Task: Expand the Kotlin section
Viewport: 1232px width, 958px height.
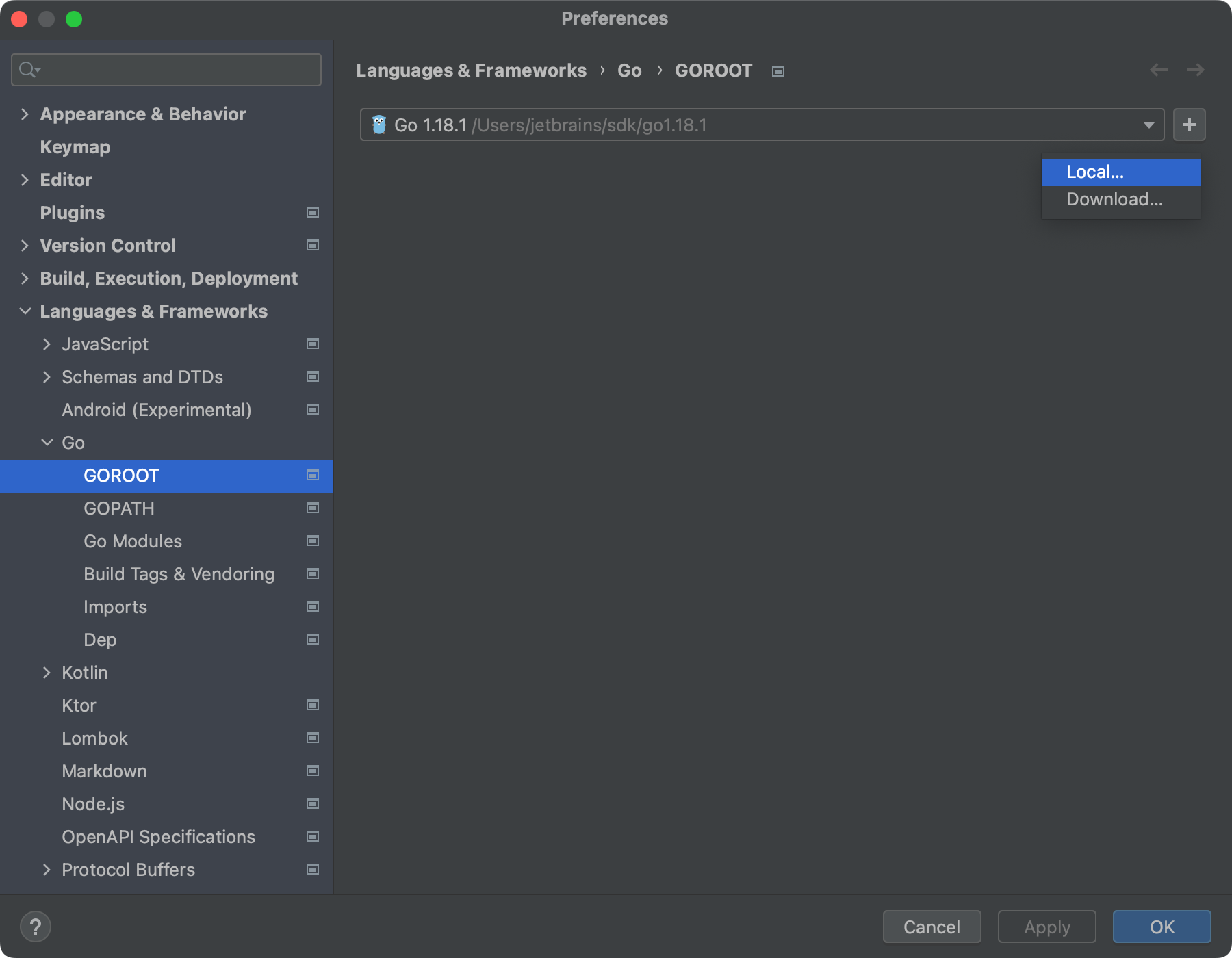Action: (x=47, y=673)
